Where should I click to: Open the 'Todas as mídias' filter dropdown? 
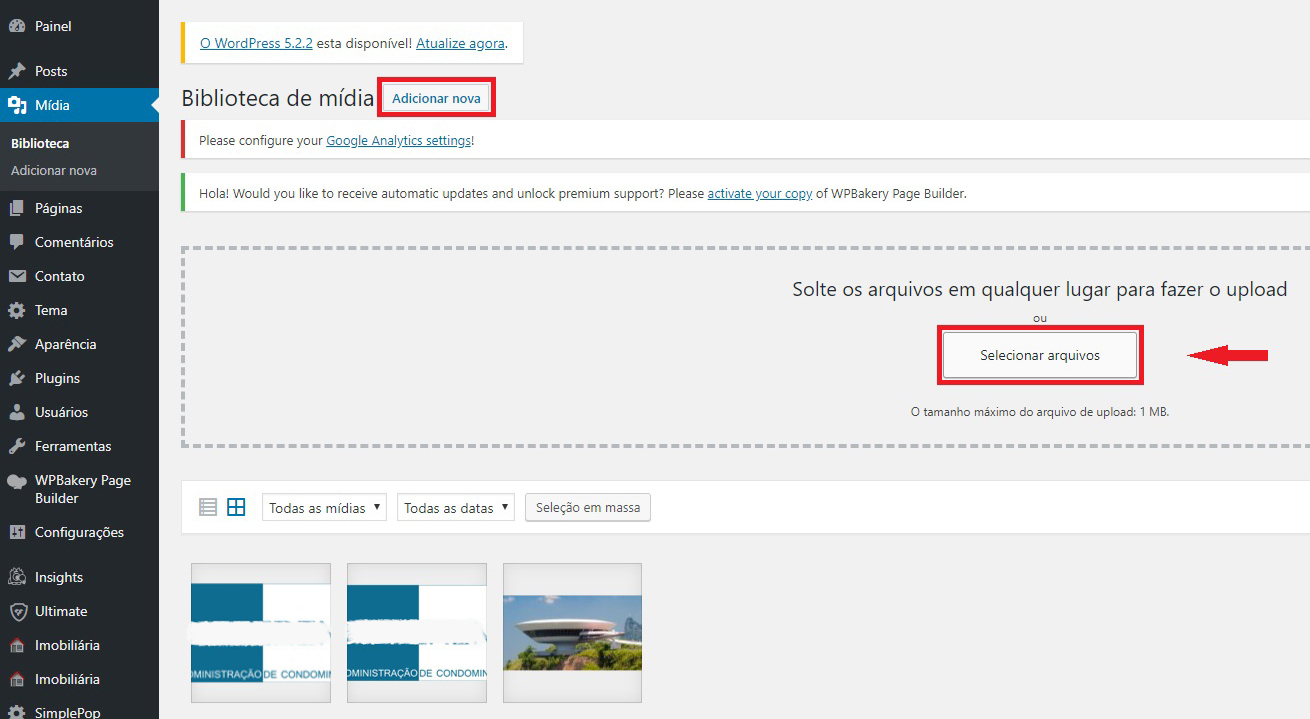(x=323, y=506)
